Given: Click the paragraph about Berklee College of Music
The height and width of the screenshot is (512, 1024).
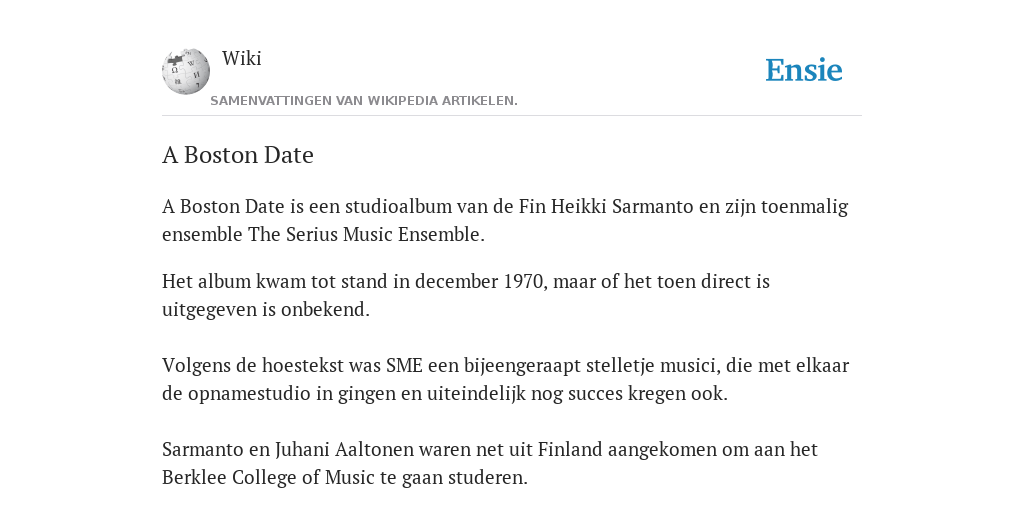Looking at the screenshot, I should 490,464.
